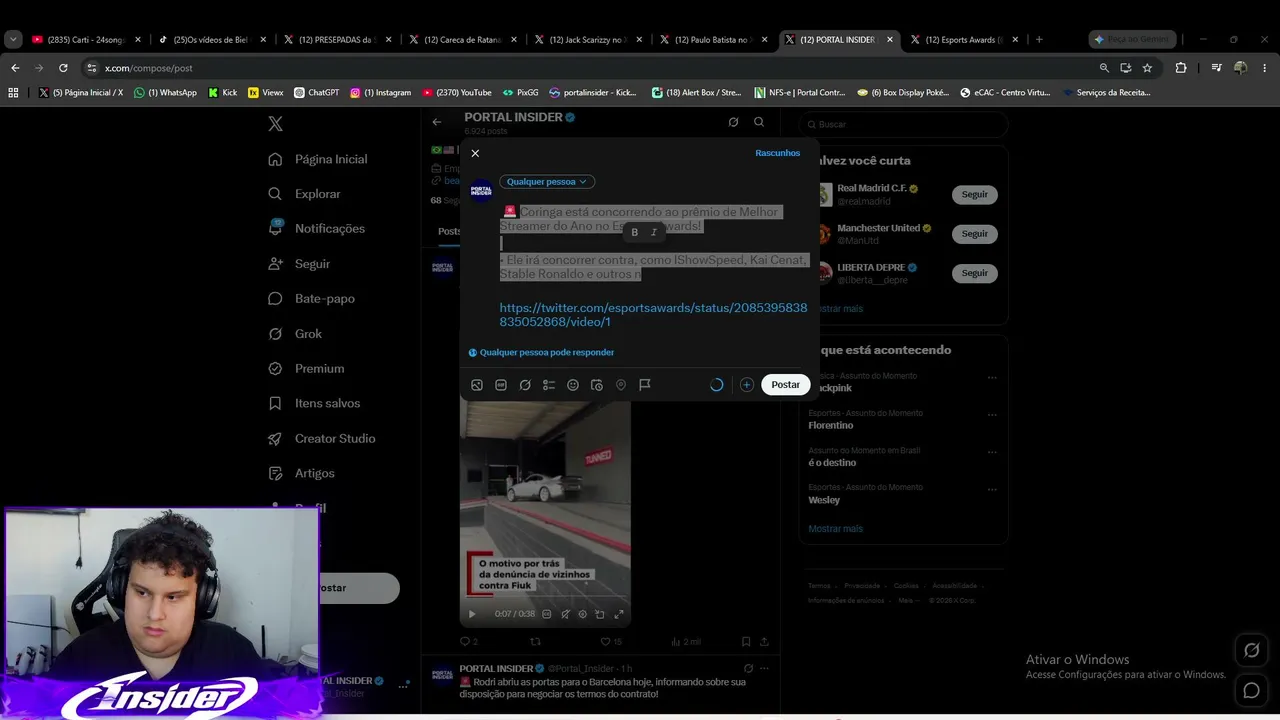1280x720 pixels.
Task: Open a new browser tab
Action: click(1039, 40)
